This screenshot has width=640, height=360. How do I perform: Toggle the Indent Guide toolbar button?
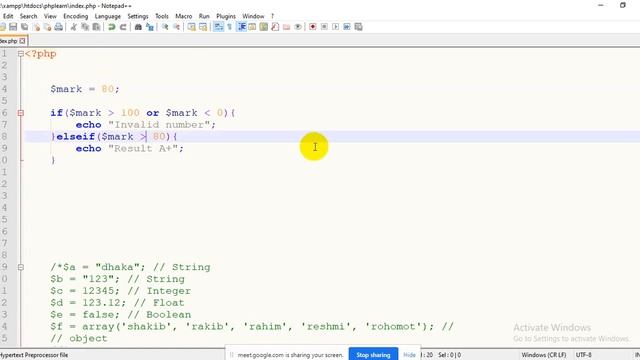click(x=241, y=27)
